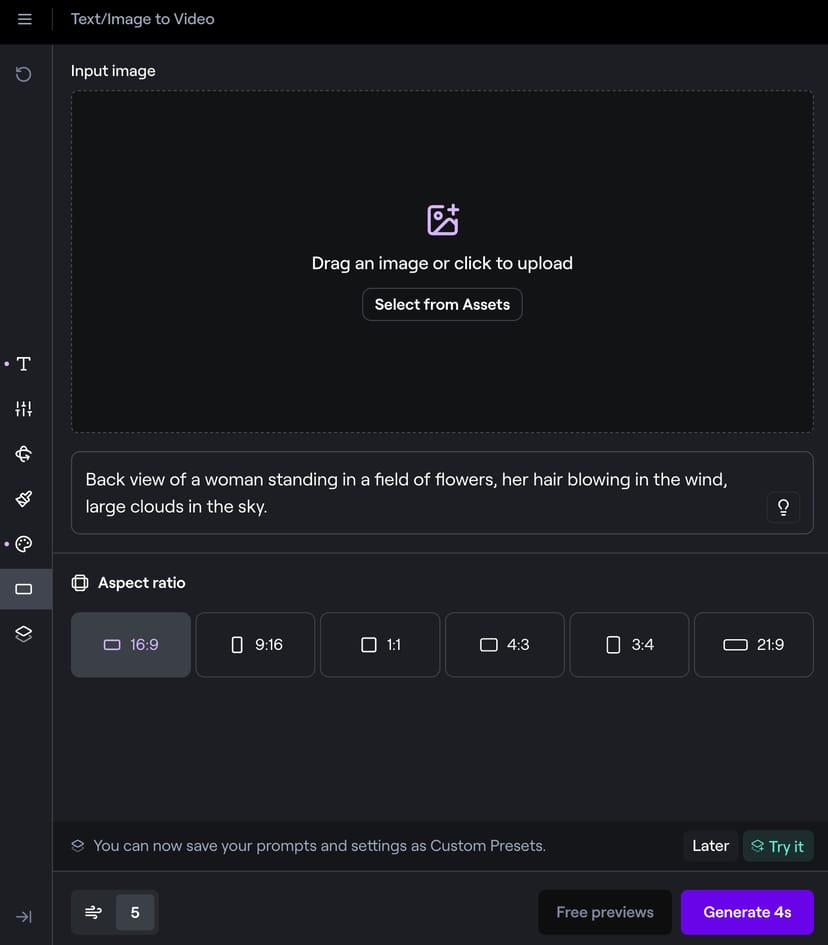Open the hamburger menu
828x945 pixels.
tap(25, 19)
